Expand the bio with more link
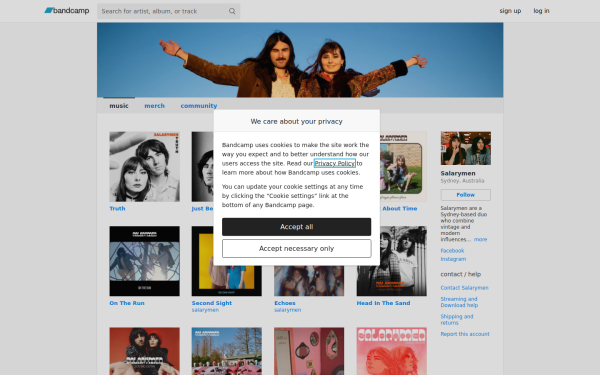The height and width of the screenshot is (375, 600). 480,240
